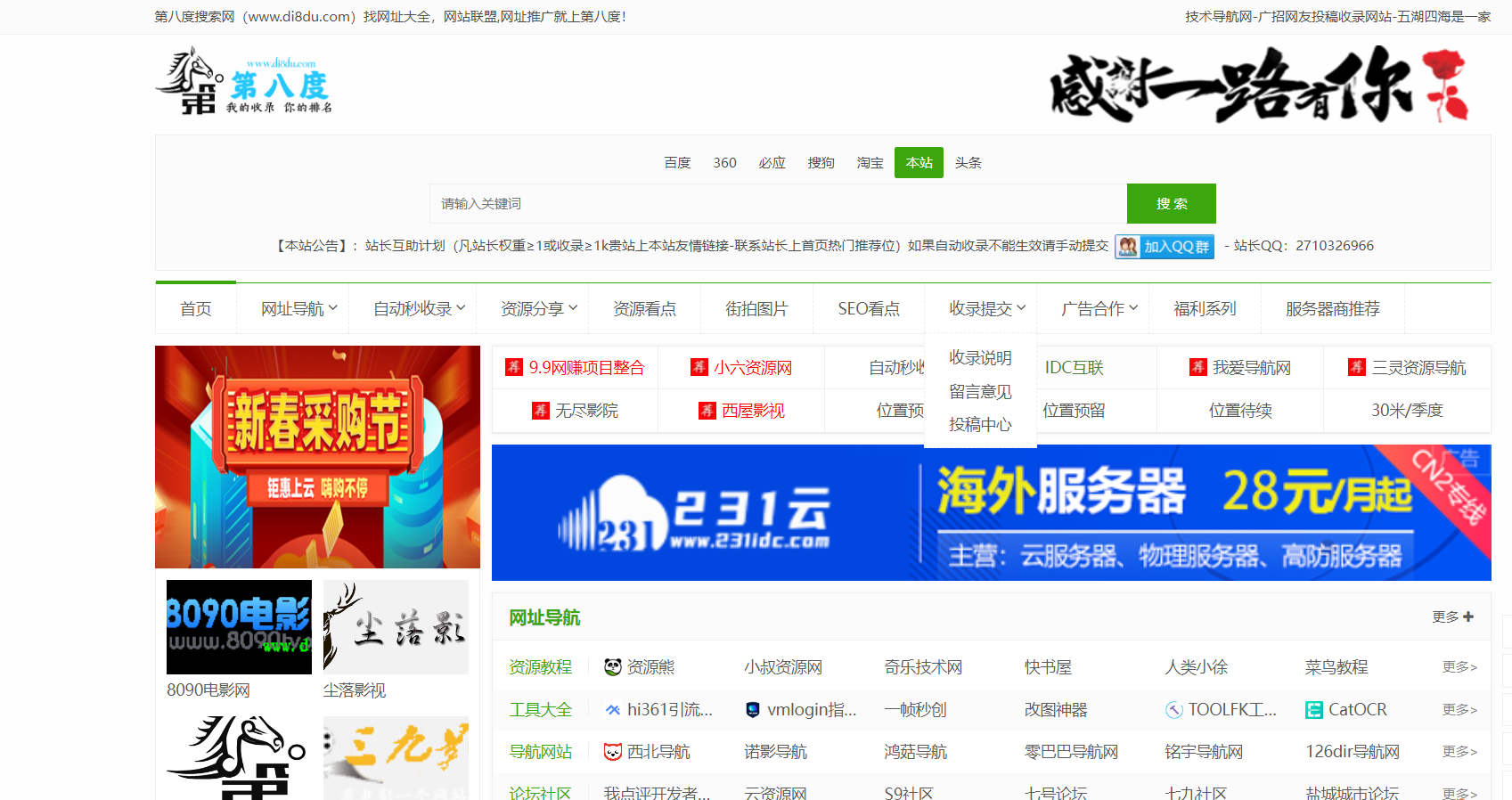Open the 231云 海外服务器 ad banner
The image size is (1512, 800).
point(992,512)
